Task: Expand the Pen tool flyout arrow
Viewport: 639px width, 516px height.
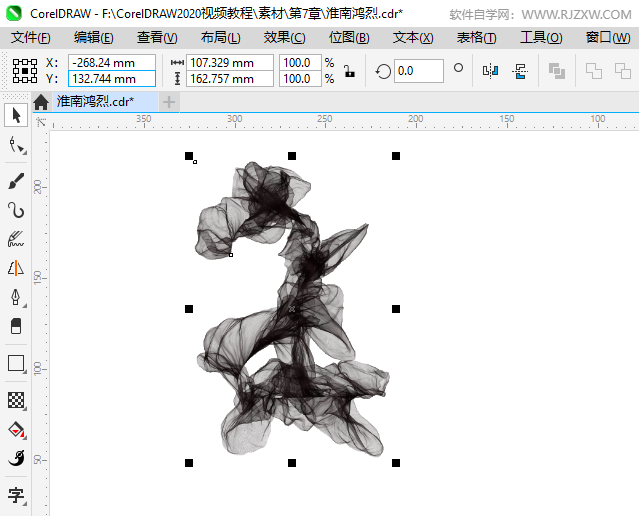Action: coord(25,305)
